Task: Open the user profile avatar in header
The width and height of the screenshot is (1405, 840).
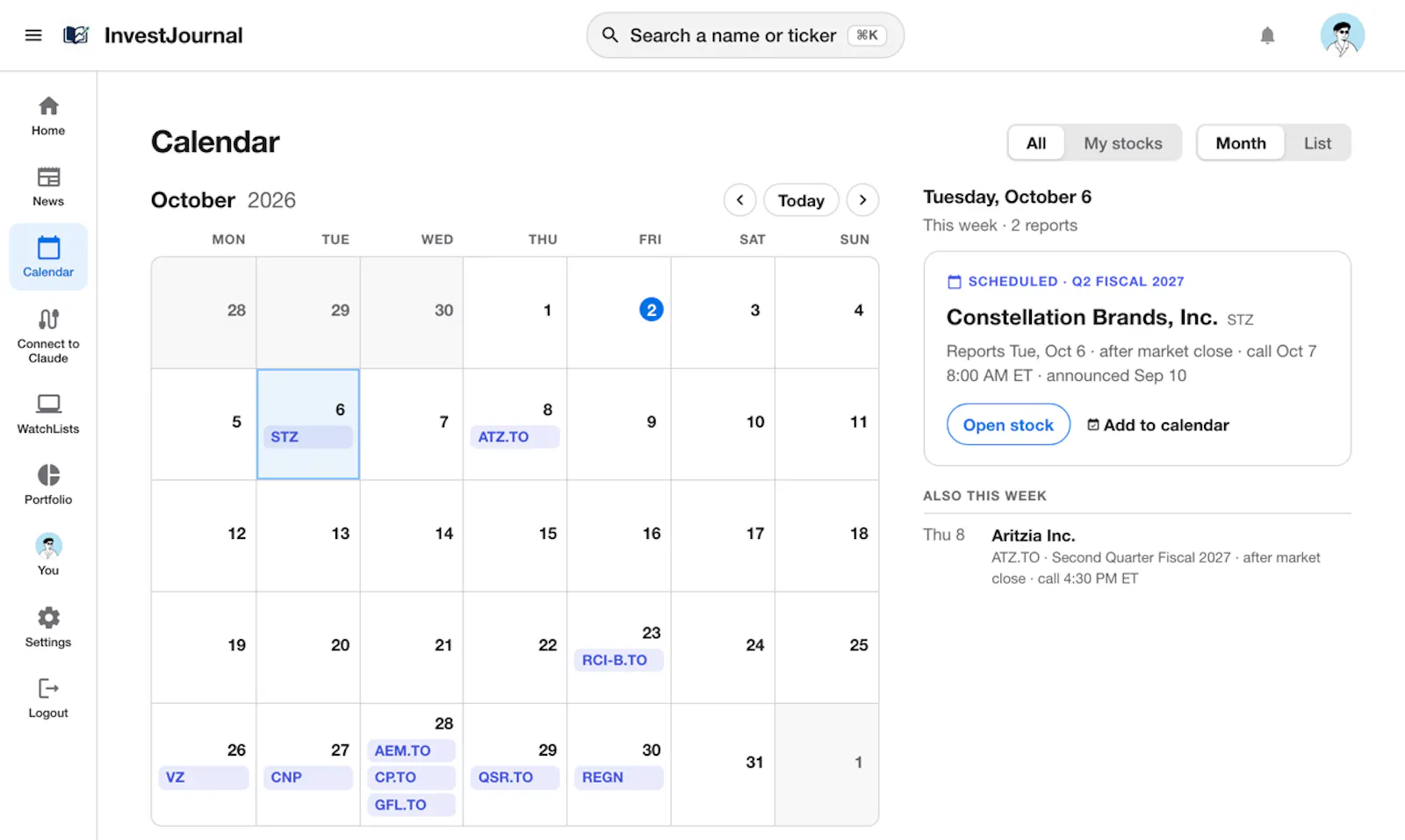Action: 1342,35
